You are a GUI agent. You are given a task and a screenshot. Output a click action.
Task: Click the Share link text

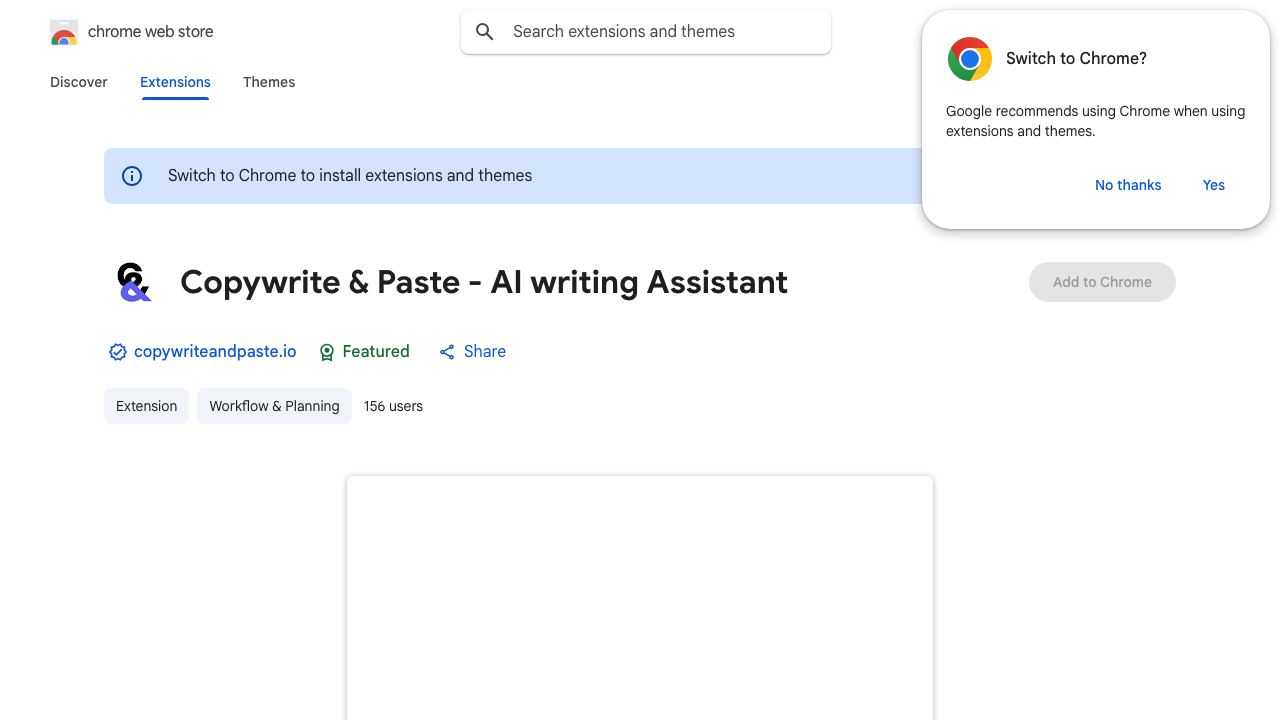[485, 352]
